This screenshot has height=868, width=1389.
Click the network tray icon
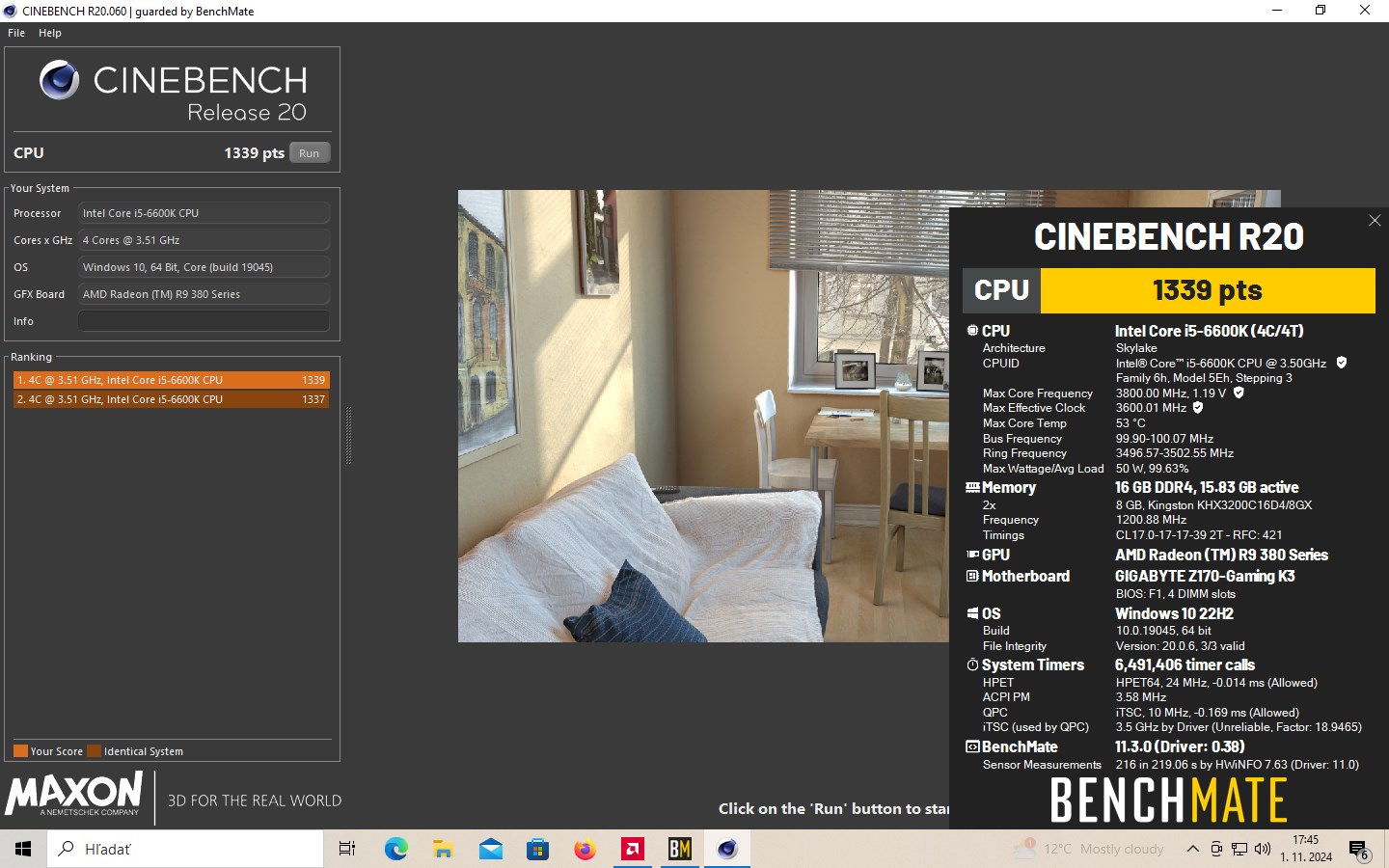1239,849
